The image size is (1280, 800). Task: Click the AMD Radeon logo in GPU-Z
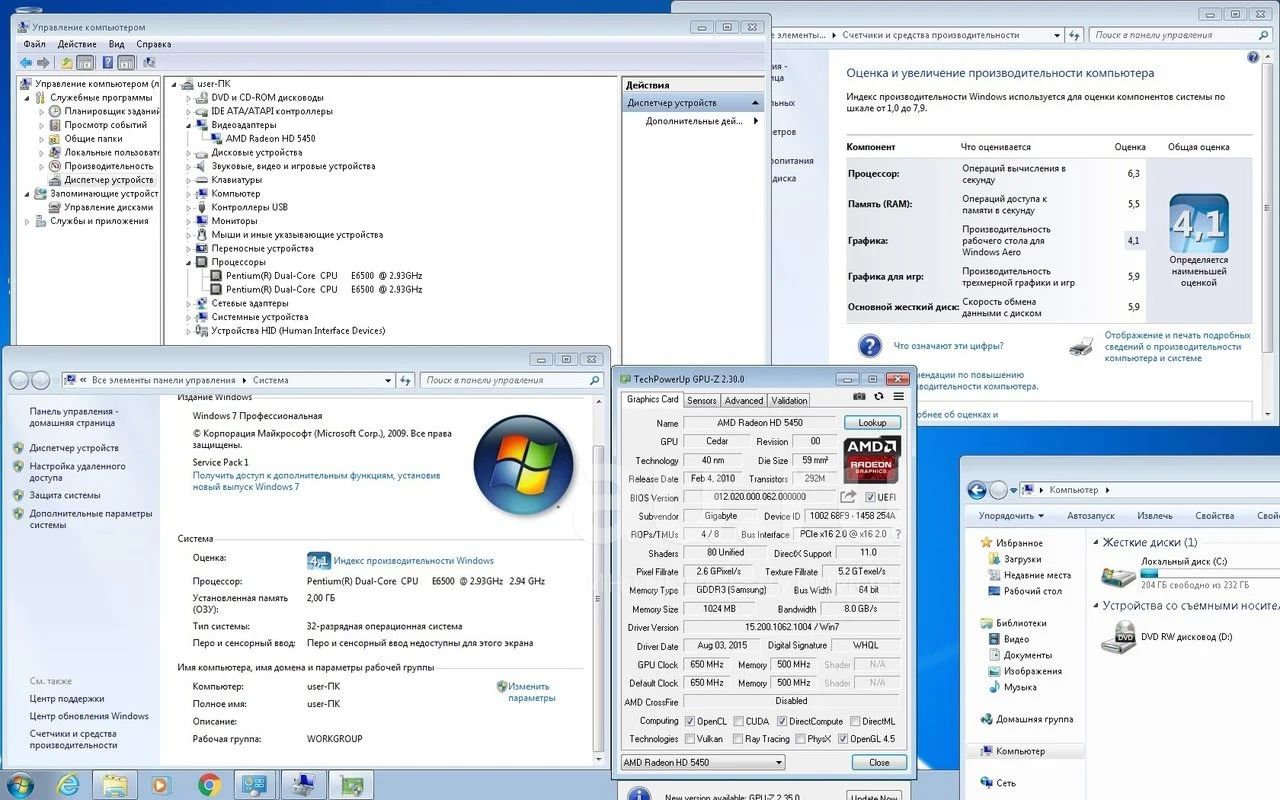click(x=872, y=461)
